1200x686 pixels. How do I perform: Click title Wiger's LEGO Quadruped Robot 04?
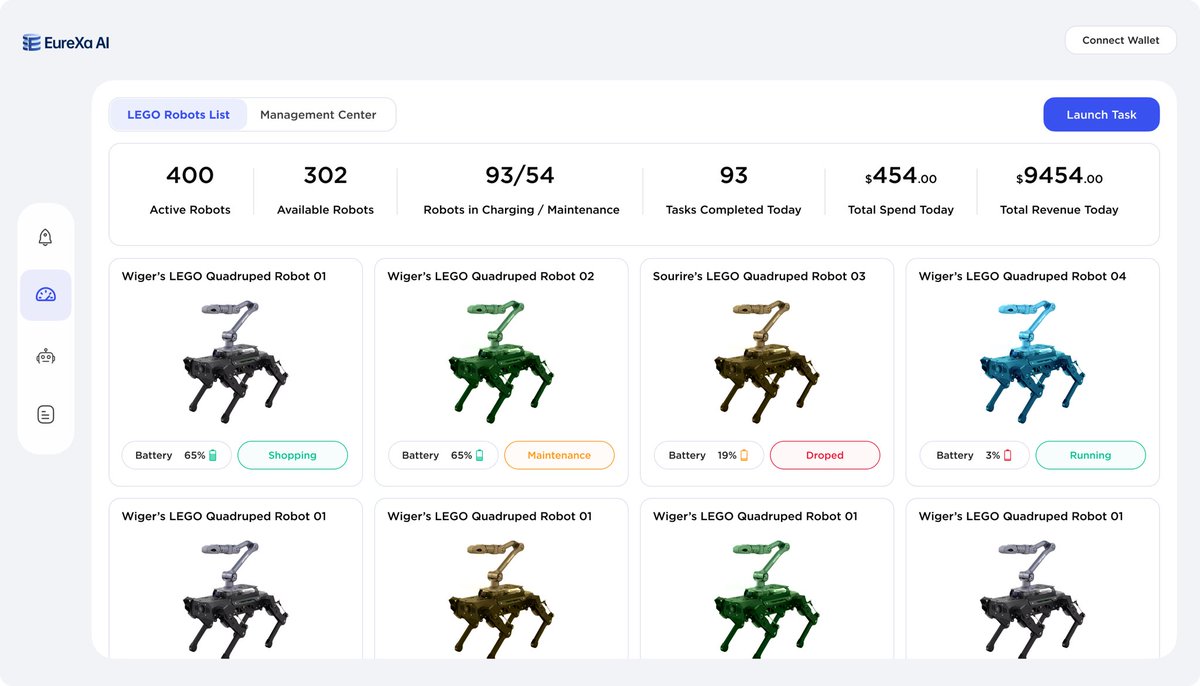(x=1022, y=276)
